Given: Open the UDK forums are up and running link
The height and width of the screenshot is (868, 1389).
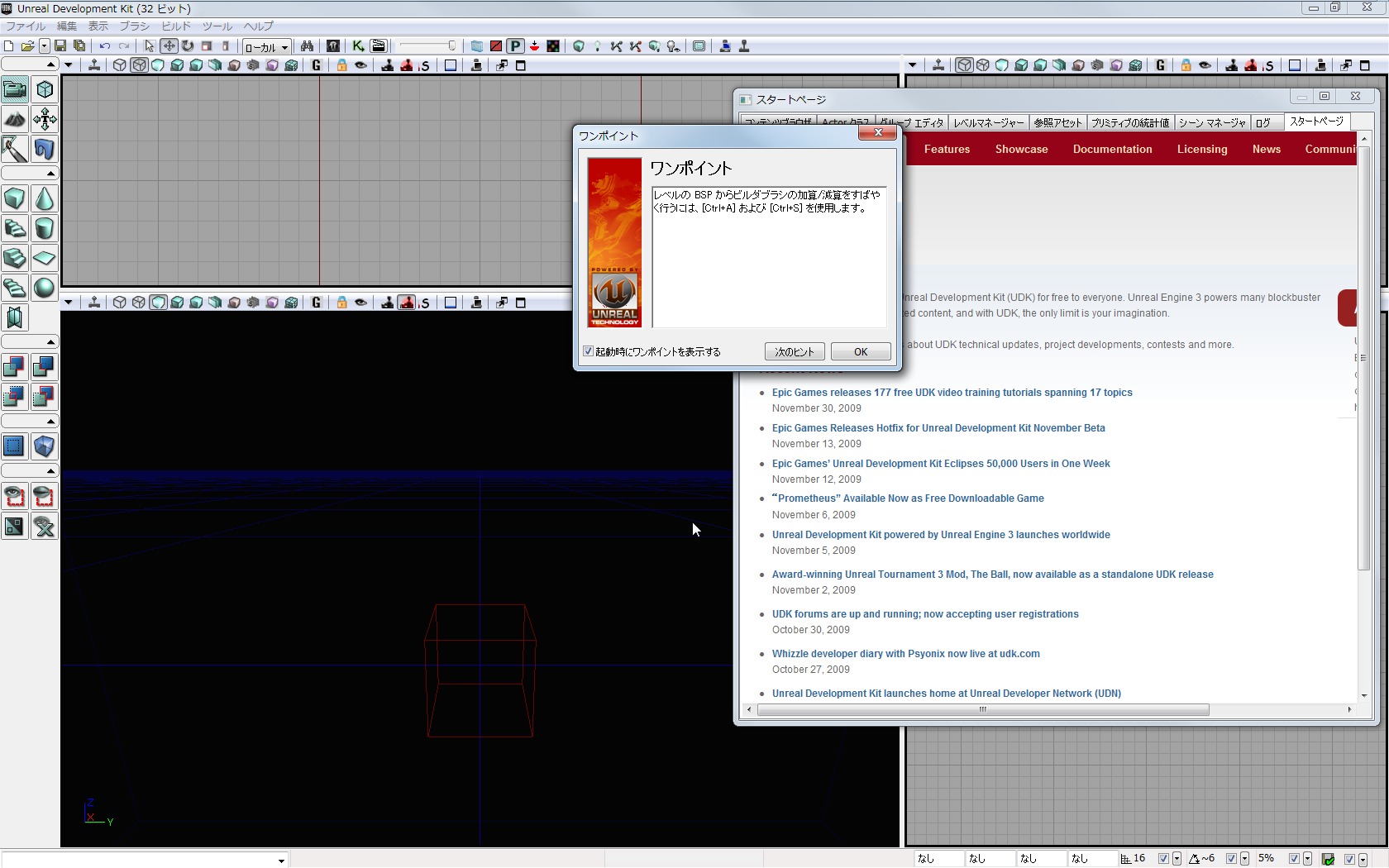Looking at the screenshot, I should click(924, 614).
